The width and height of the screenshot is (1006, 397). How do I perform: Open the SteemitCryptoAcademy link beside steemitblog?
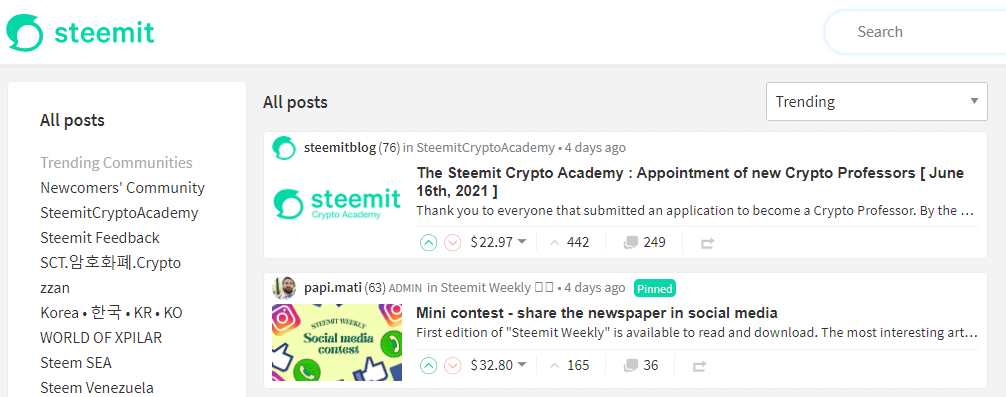(486, 148)
